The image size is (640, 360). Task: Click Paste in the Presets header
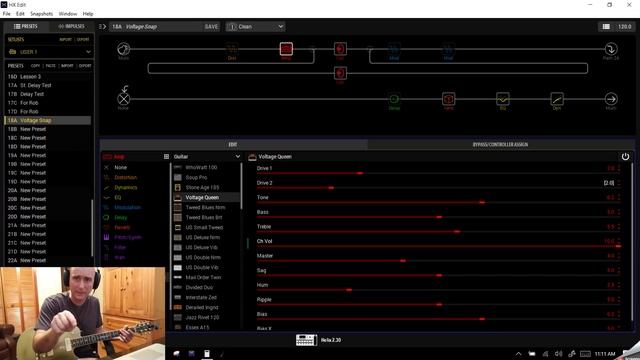51,66
